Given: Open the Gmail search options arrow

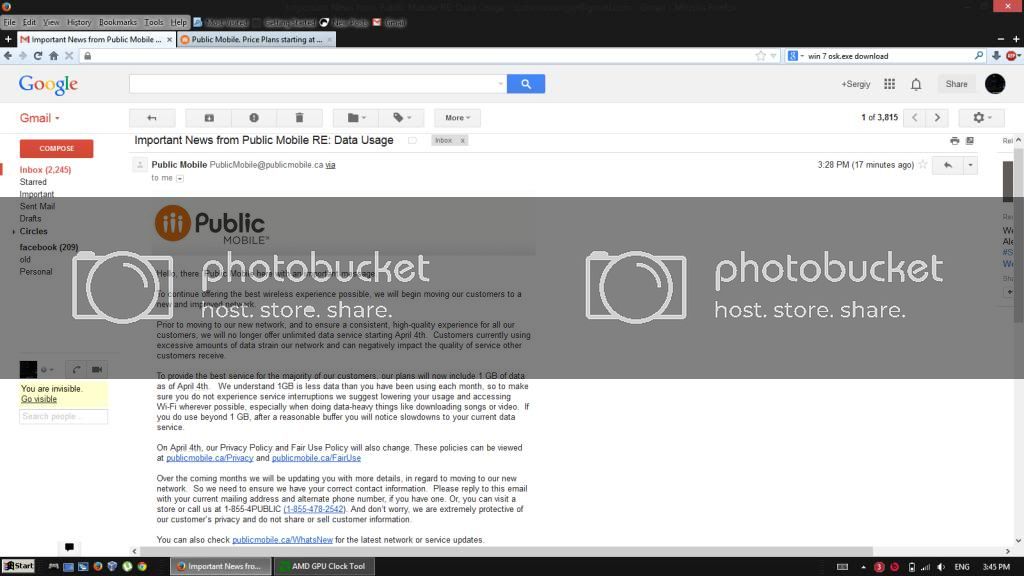Looking at the screenshot, I should tap(501, 84).
